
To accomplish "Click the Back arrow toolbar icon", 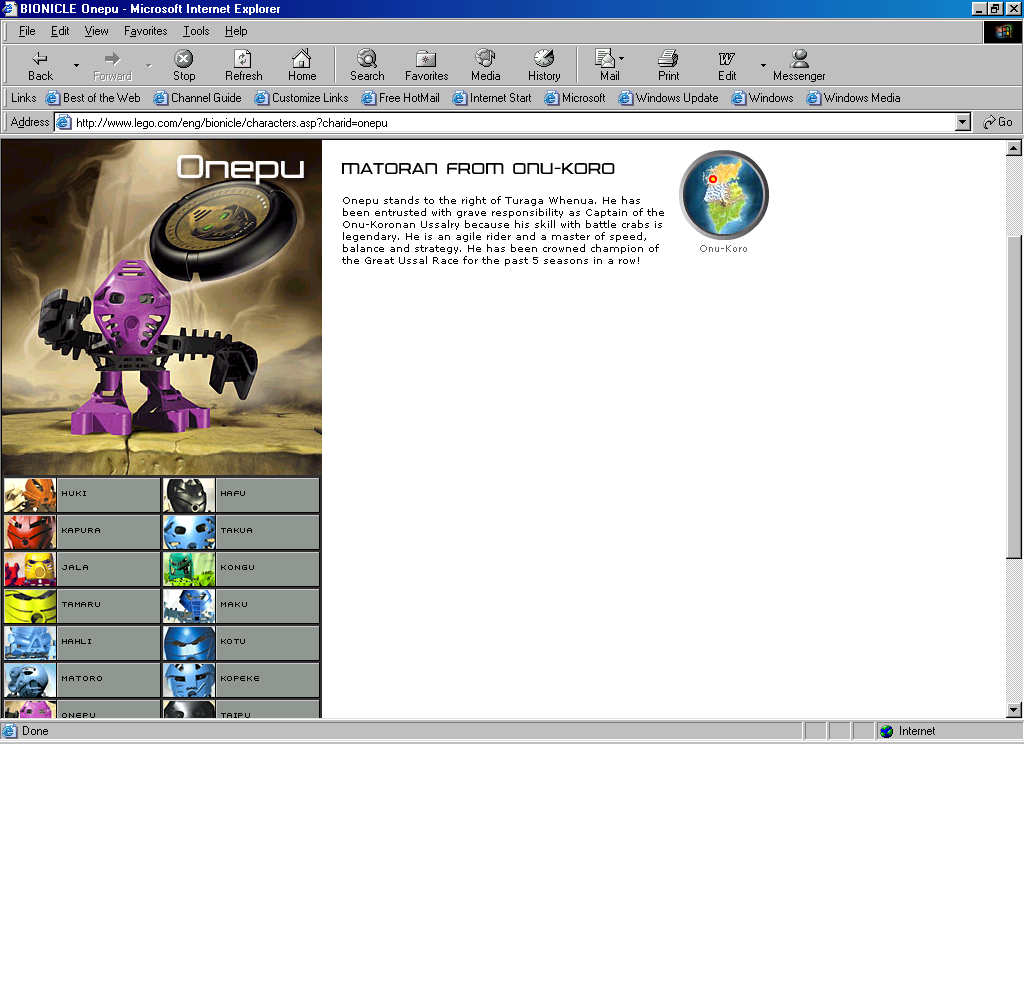I will [40, 59].
